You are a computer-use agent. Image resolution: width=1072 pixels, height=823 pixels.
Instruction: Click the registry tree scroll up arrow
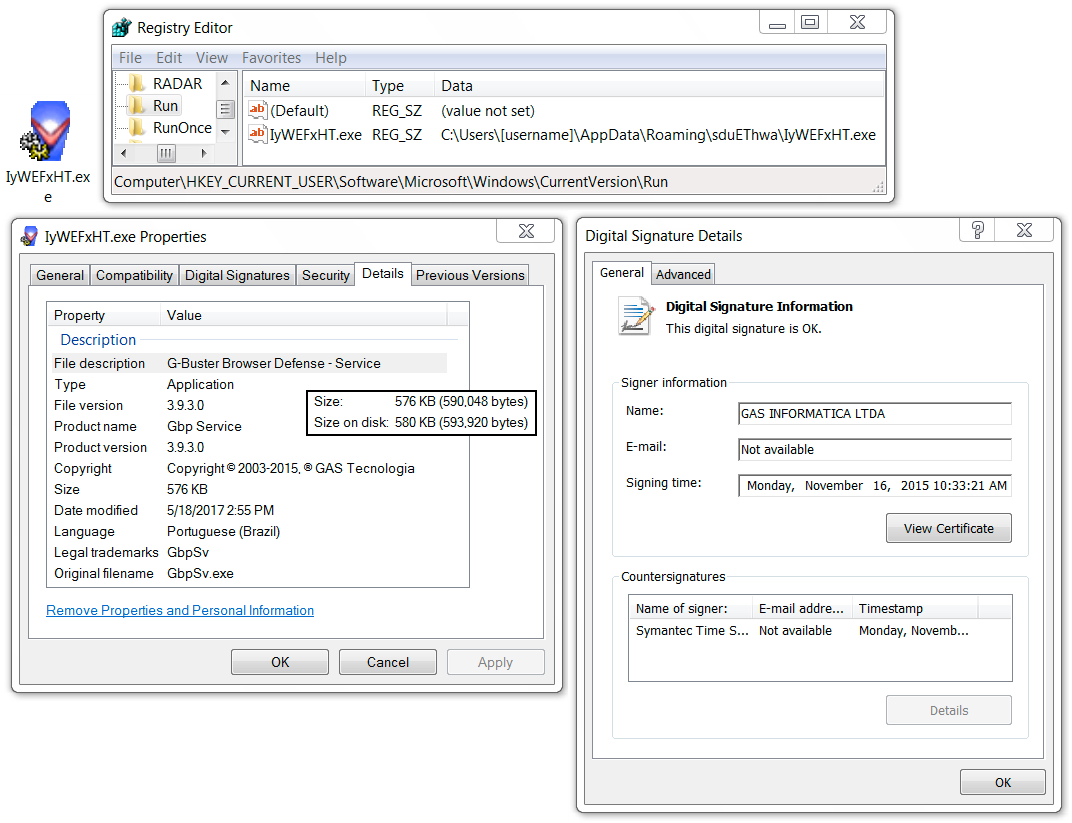pos(225,82)
